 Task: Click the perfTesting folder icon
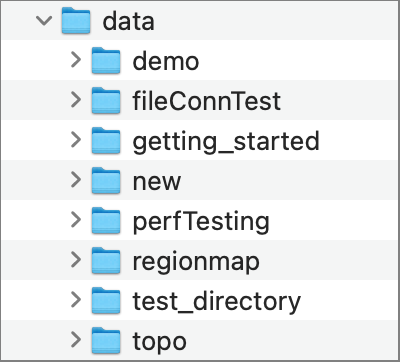106,221
